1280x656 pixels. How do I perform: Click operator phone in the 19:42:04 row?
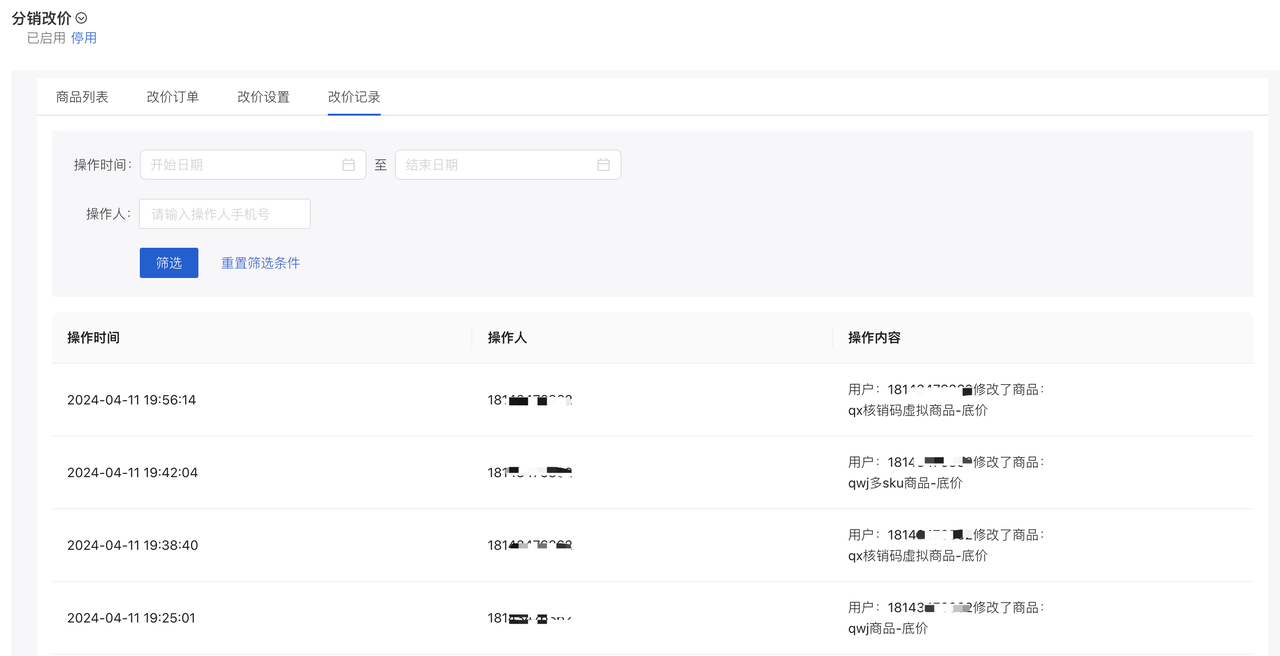tap(530, 473)
